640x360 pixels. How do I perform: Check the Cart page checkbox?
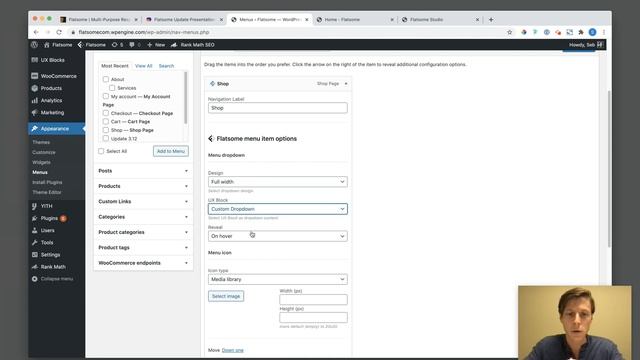pos(106,122)
